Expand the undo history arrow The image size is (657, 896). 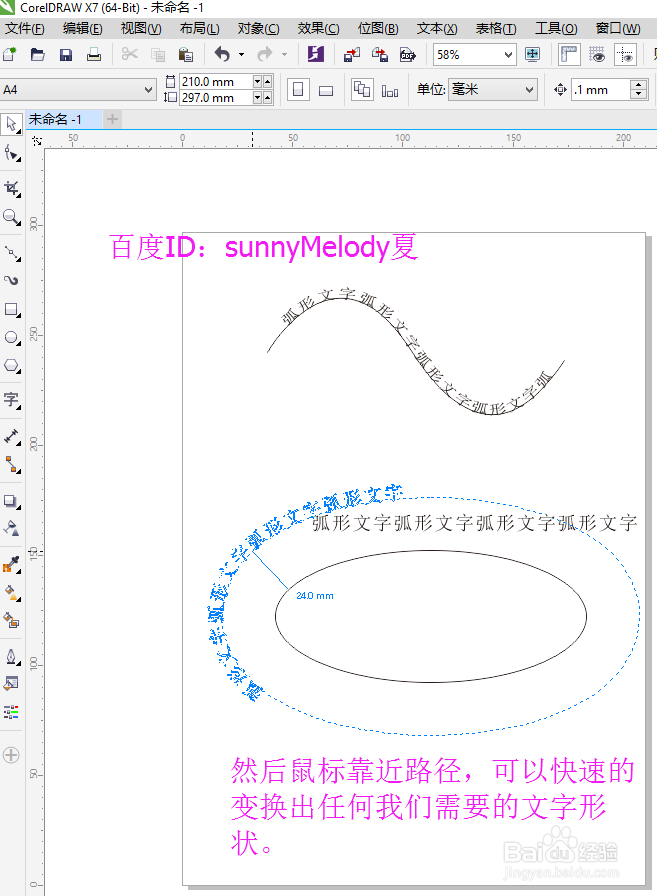point(242,55)
